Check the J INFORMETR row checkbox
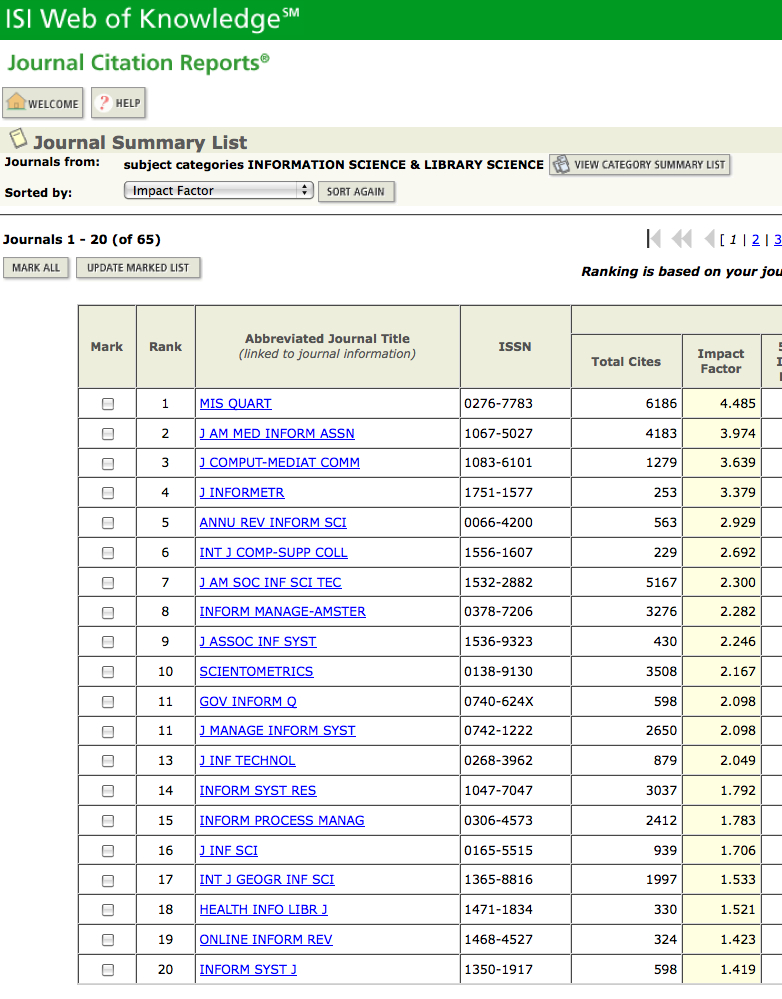The width and height of the screenshot is (782, 999). (x=108, y=493)
